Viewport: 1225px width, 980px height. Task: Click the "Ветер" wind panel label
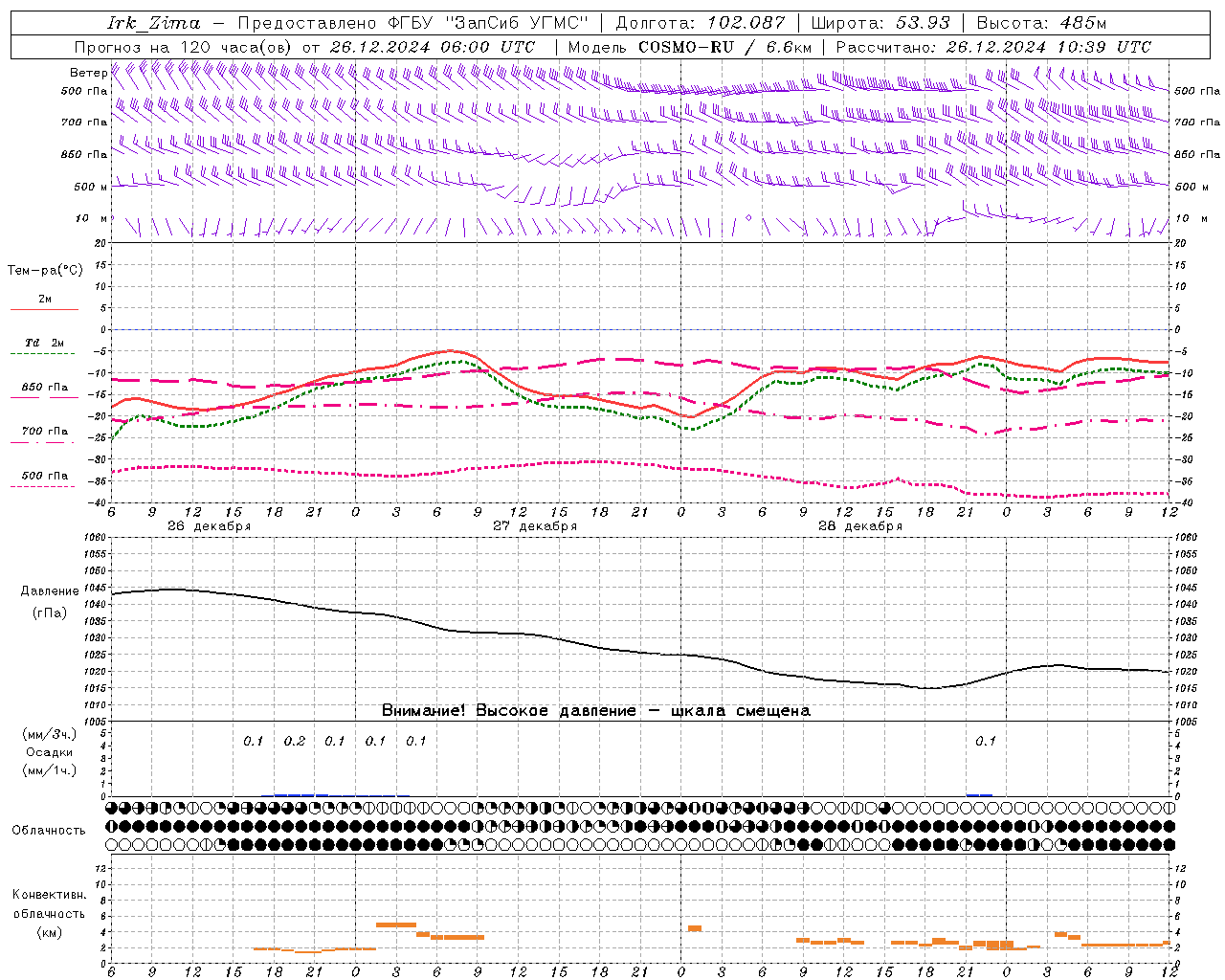pos(88,73)
